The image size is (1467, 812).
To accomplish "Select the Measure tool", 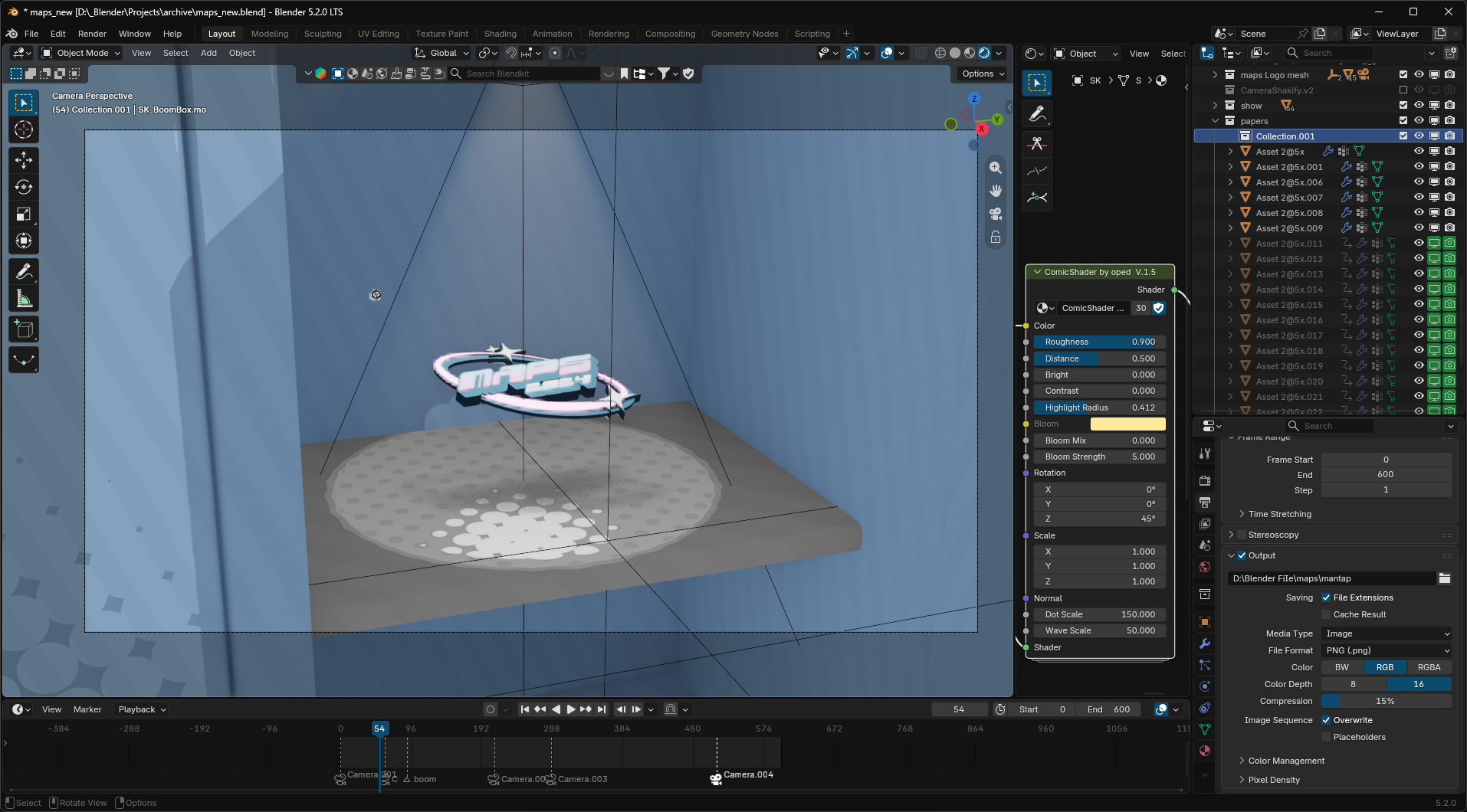I will tap(24, 299).
